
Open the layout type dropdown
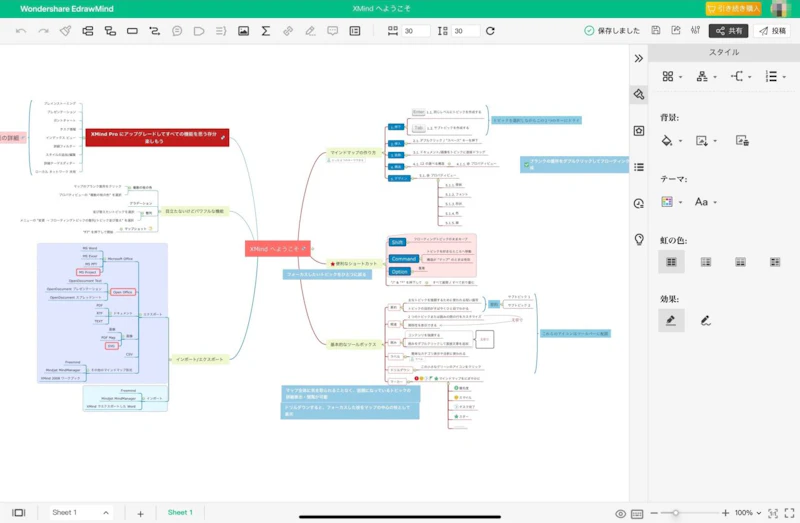click(671, 76)
